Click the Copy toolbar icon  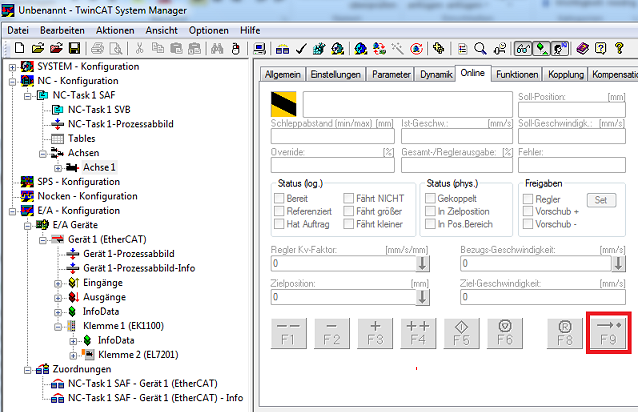coord(157,49)
